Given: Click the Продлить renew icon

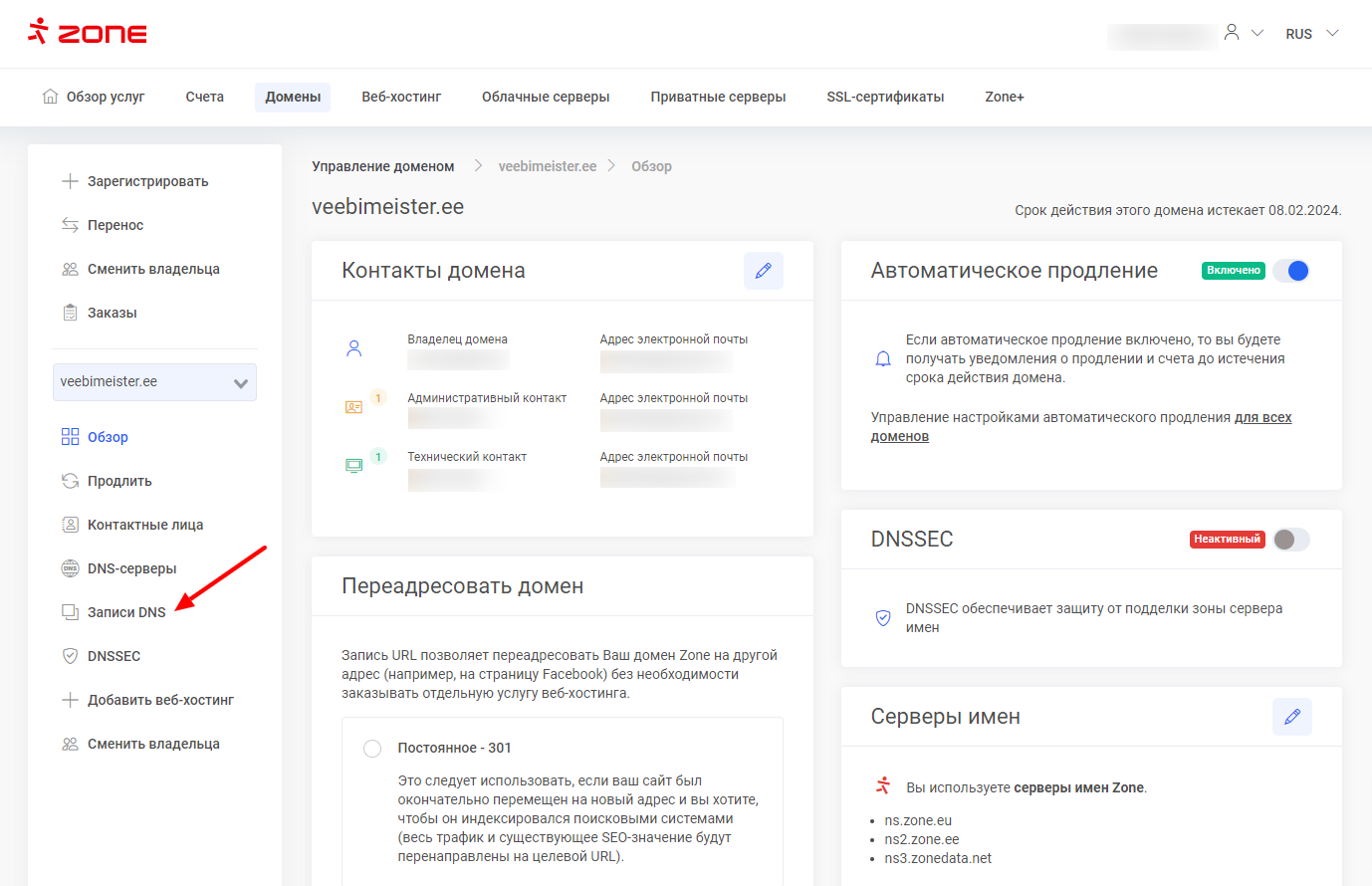Looking at the screenshot, I should pyautogui.click(x=70, y=481).
